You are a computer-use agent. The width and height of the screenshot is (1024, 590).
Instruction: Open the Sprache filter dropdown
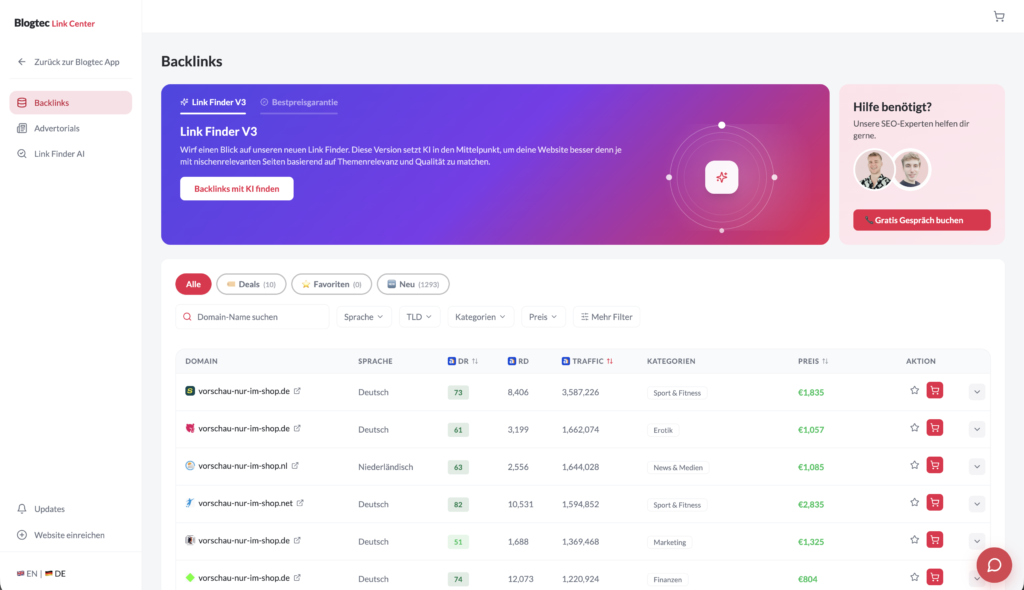[x=364, y=317]
